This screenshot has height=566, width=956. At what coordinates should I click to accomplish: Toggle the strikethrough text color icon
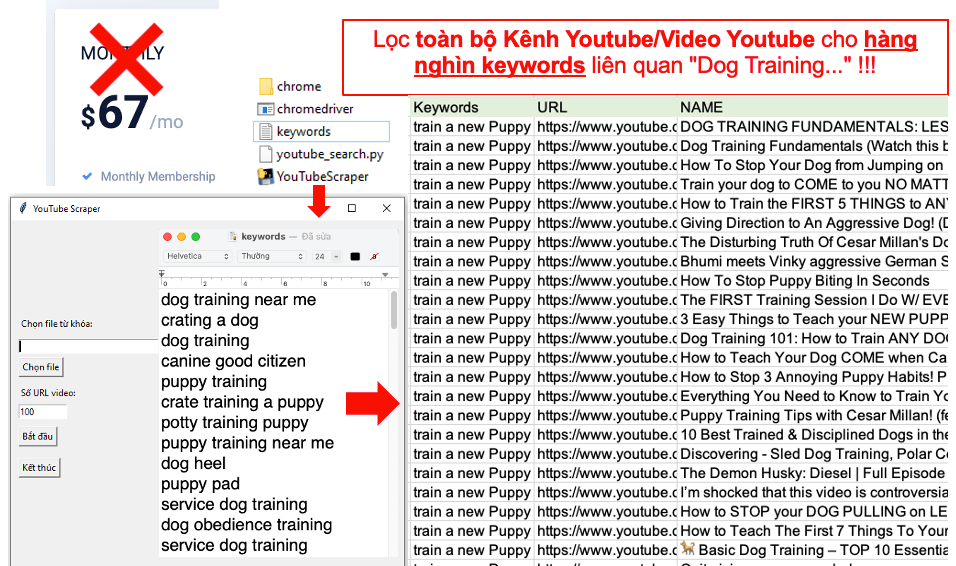tap(374, 257)
